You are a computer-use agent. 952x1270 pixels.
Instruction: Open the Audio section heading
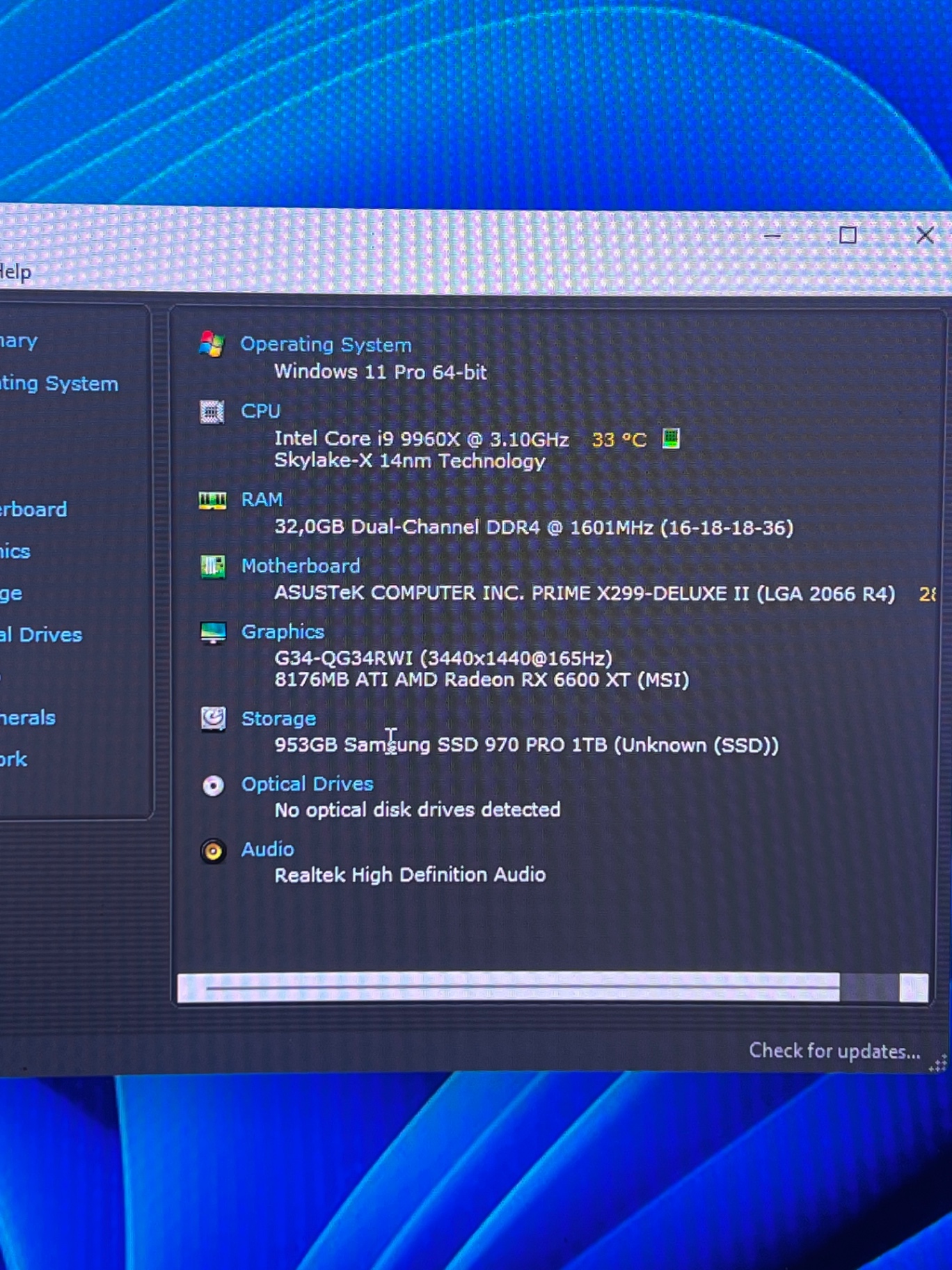point(267,849)
